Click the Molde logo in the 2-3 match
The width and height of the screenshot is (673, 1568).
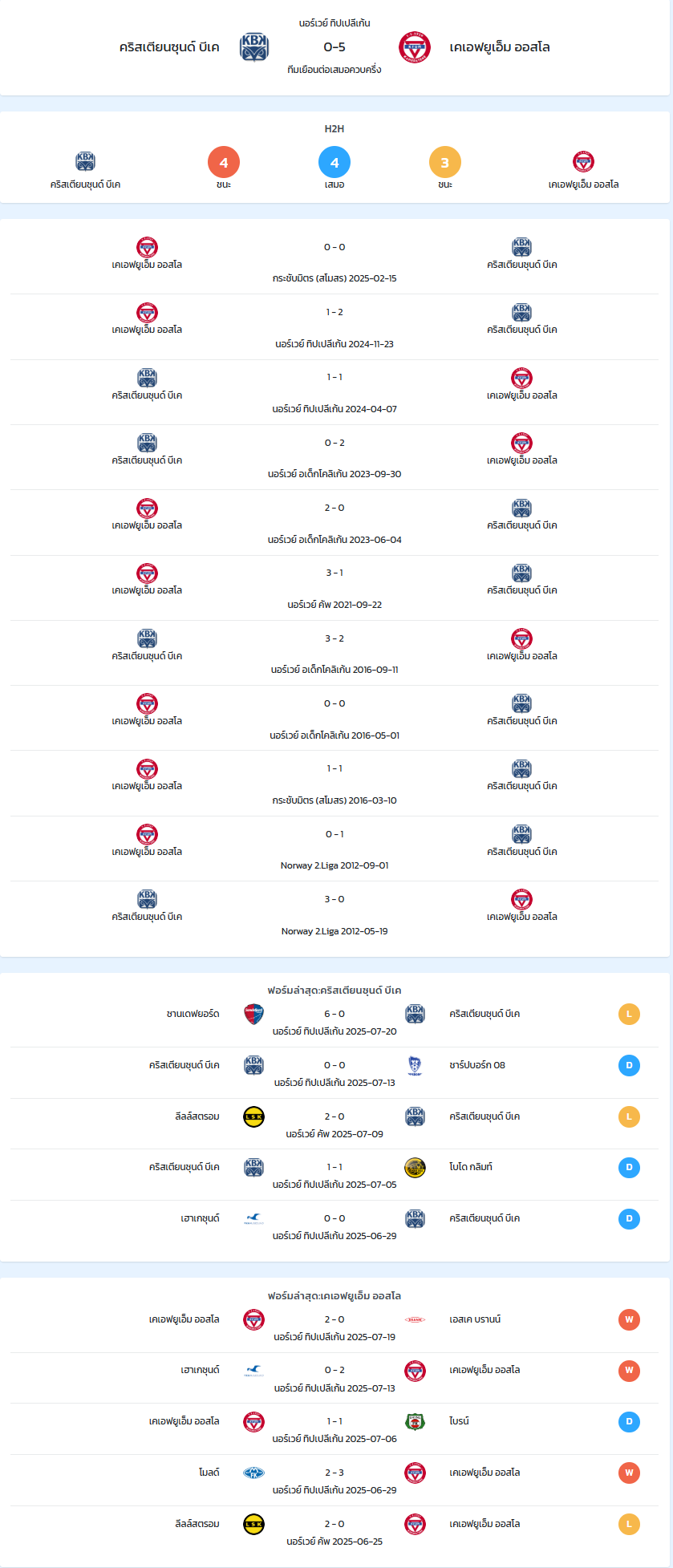[253, 1473]
